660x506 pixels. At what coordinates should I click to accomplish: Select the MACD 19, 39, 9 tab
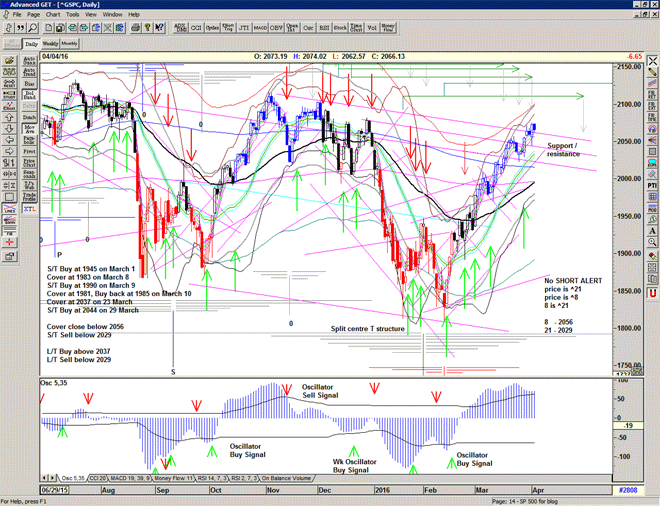click(x=133, y=479)
